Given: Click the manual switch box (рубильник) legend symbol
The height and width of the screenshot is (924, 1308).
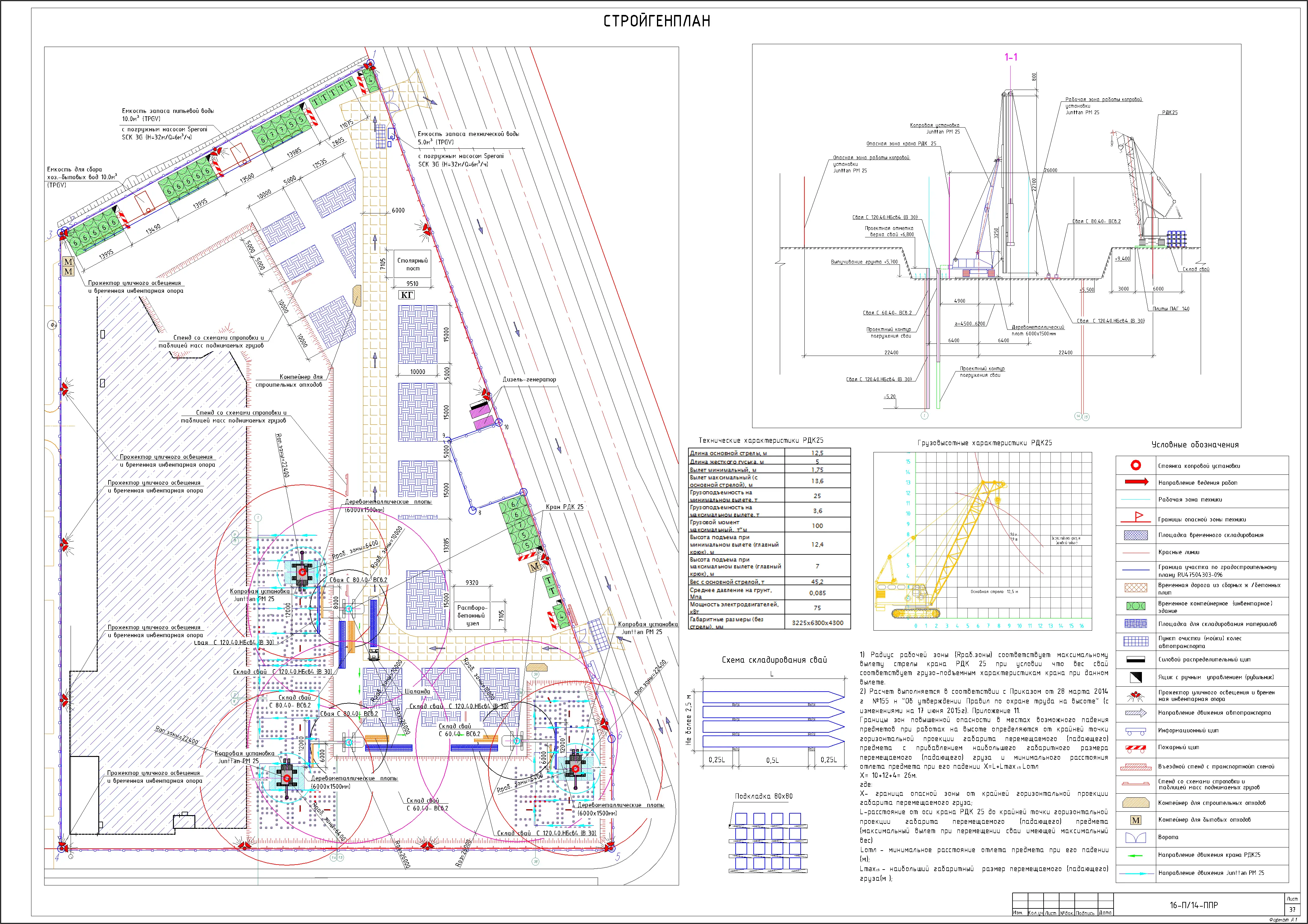Looking at the screenshot, I should pos(1135,677).
